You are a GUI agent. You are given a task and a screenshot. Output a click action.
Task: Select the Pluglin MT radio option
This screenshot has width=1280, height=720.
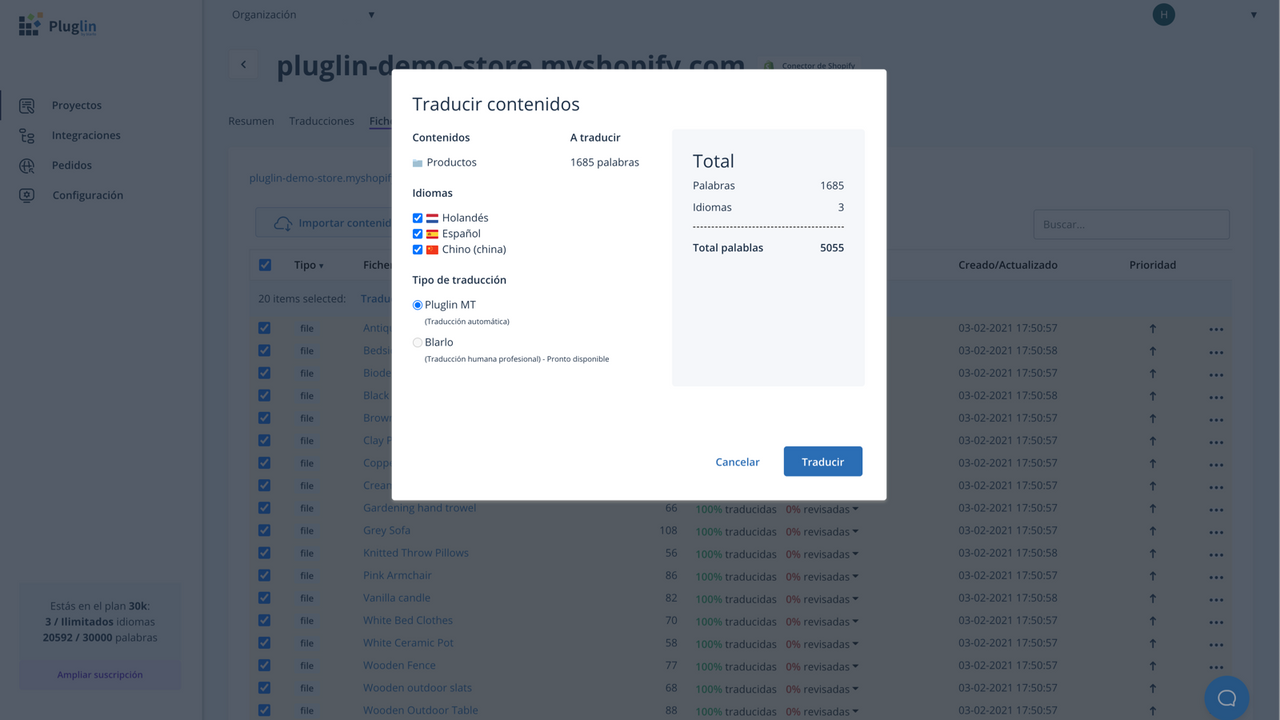(417, 305)
